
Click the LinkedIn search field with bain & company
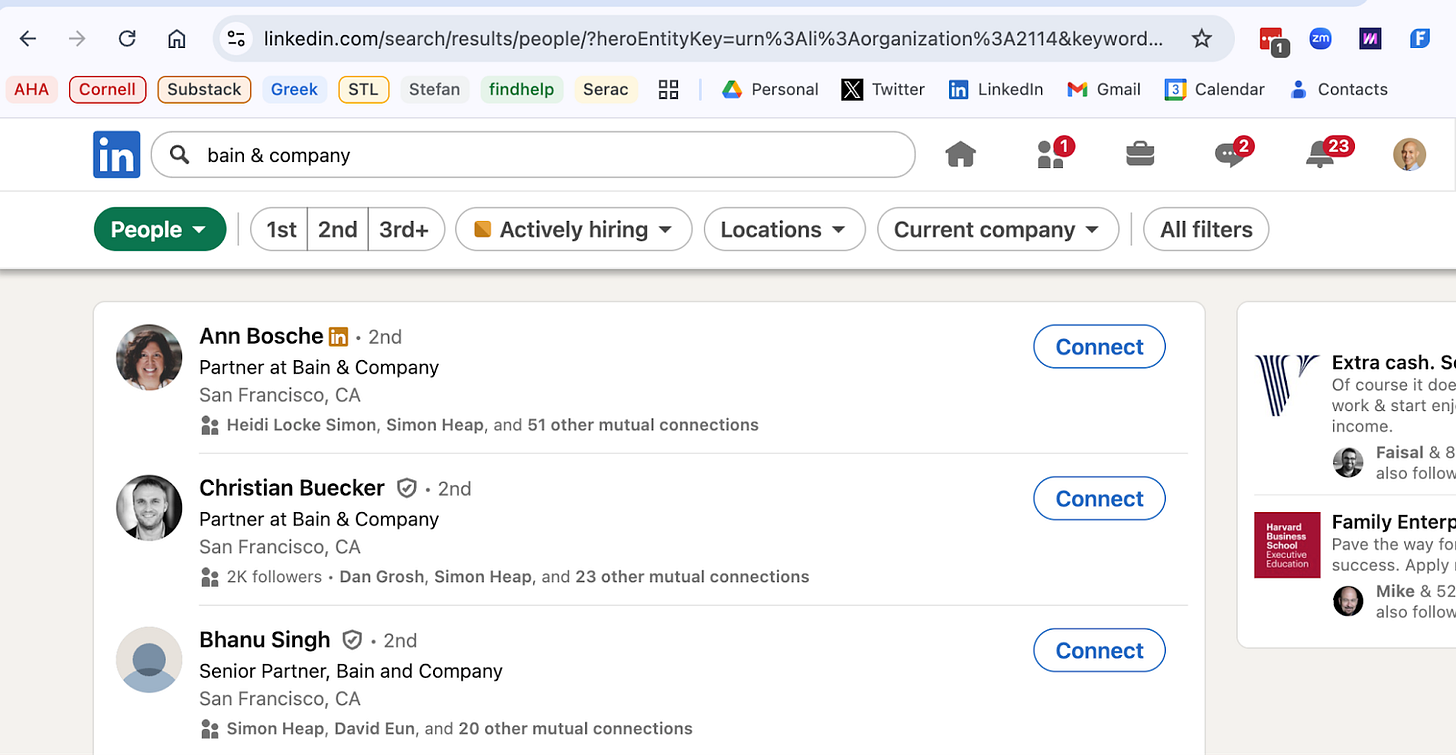[x=533, y=155]
